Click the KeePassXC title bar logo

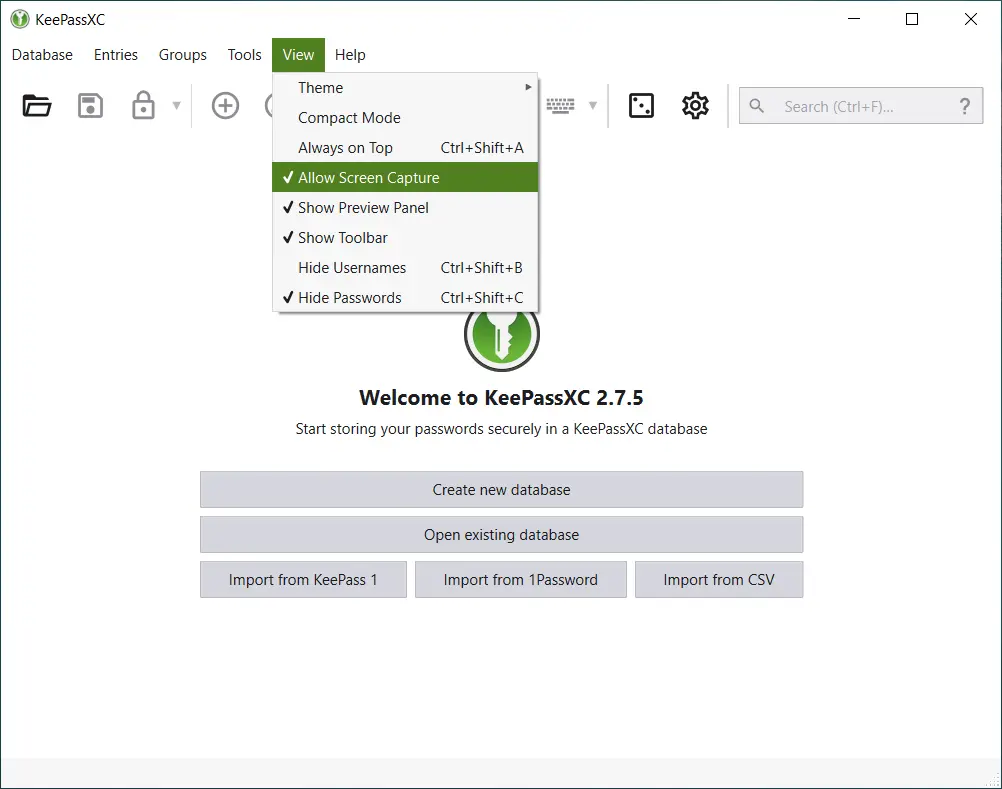pos(20,19)
